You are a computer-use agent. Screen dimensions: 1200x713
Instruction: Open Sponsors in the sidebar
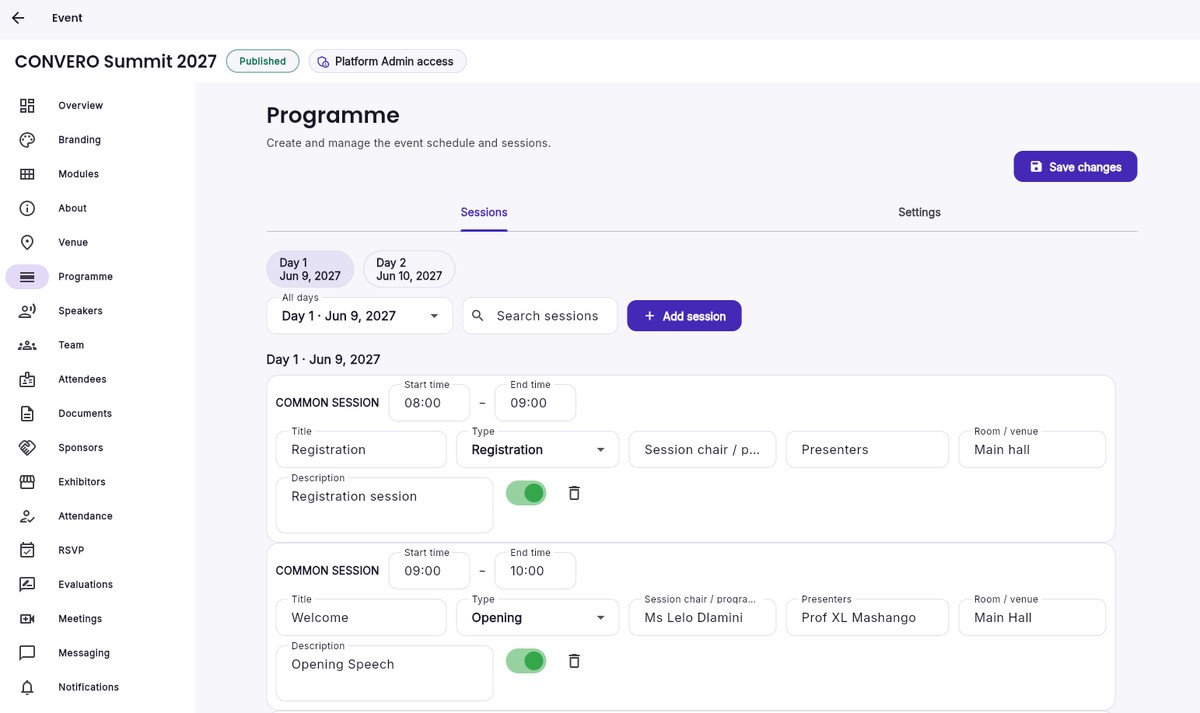(x=80, y=448)
